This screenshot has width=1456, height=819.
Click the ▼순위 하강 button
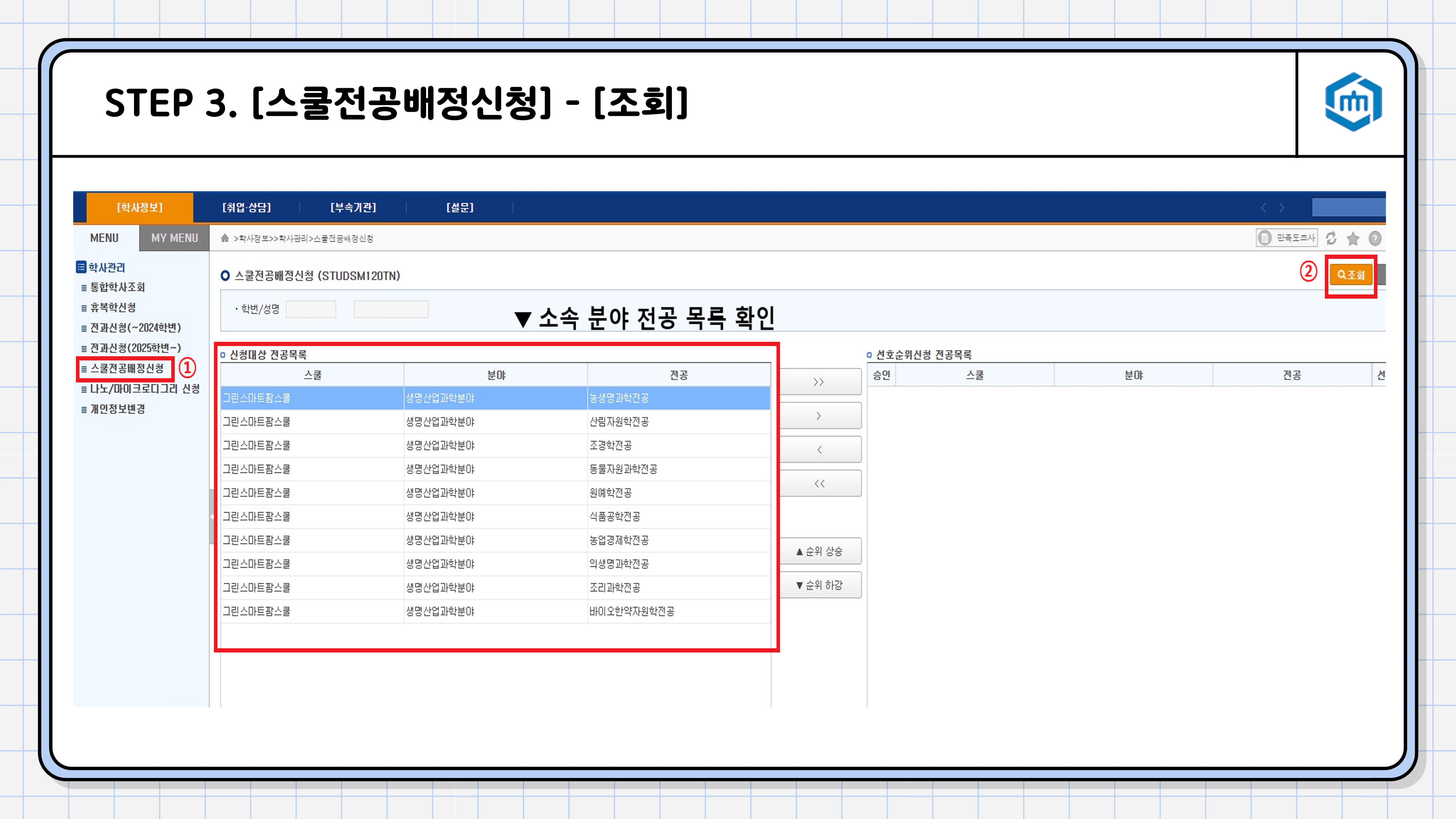(x=819, y=585)
